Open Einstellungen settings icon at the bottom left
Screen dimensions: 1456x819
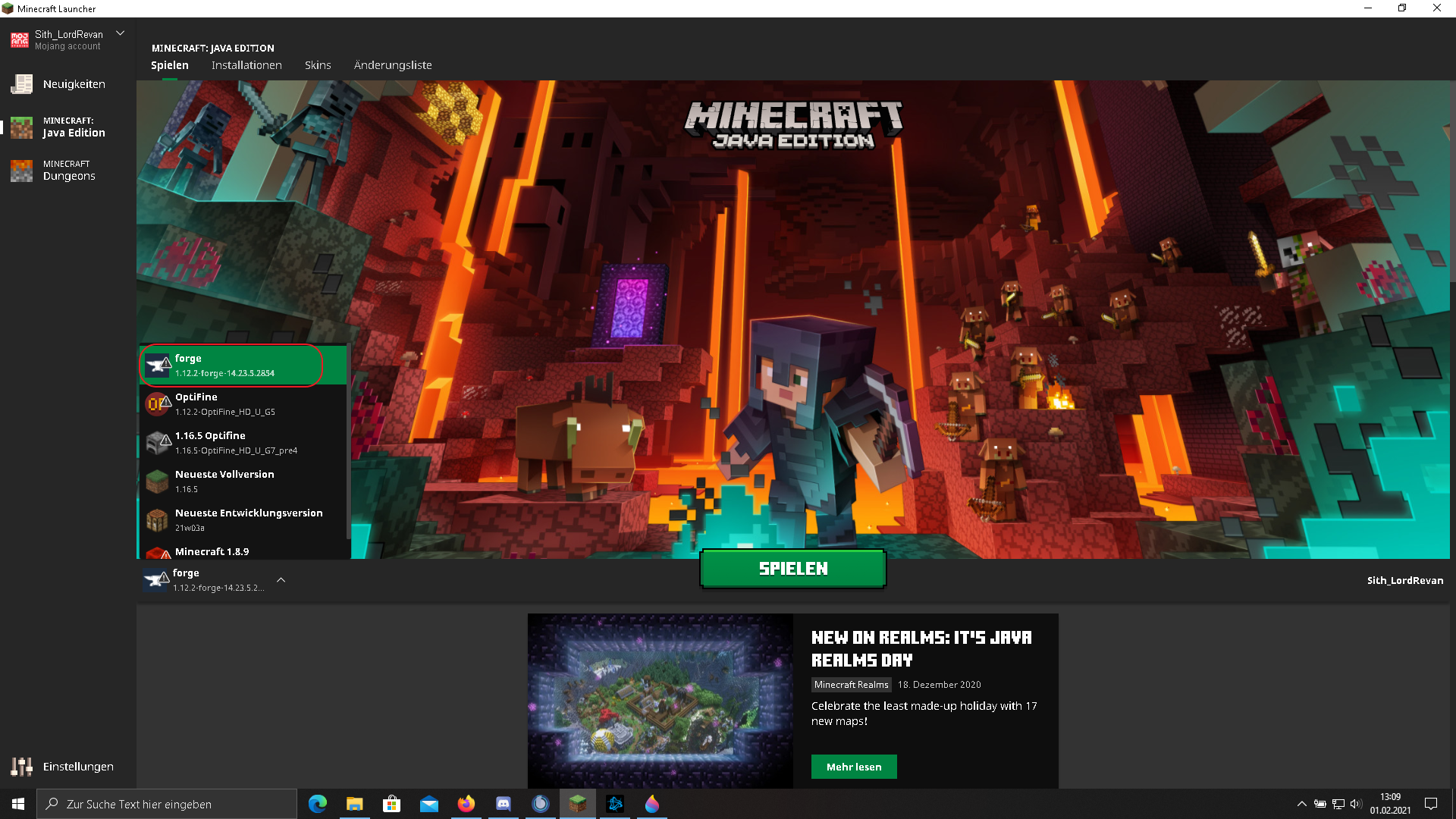pos(21,767)
